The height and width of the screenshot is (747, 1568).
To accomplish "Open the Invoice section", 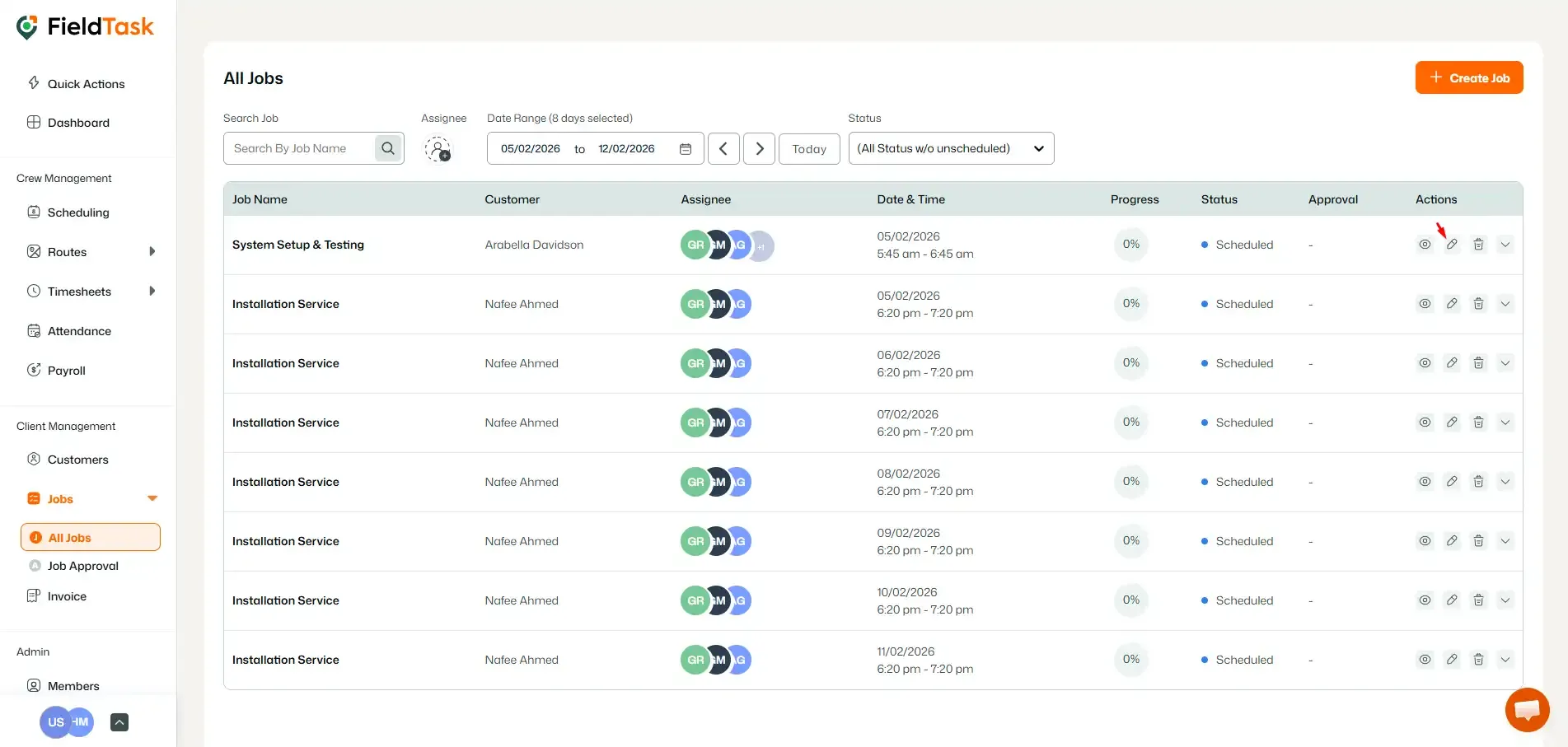I will 66,595.
